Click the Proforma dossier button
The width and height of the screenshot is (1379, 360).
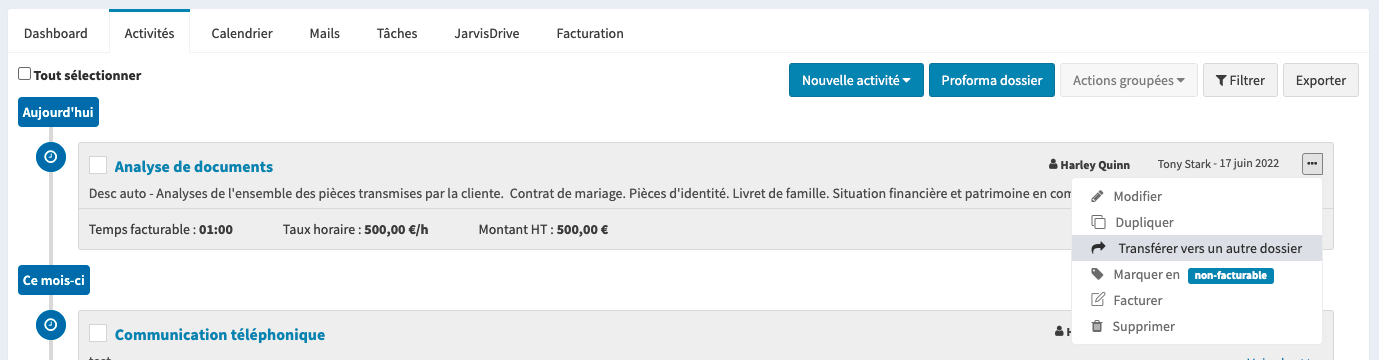(992, 80)
